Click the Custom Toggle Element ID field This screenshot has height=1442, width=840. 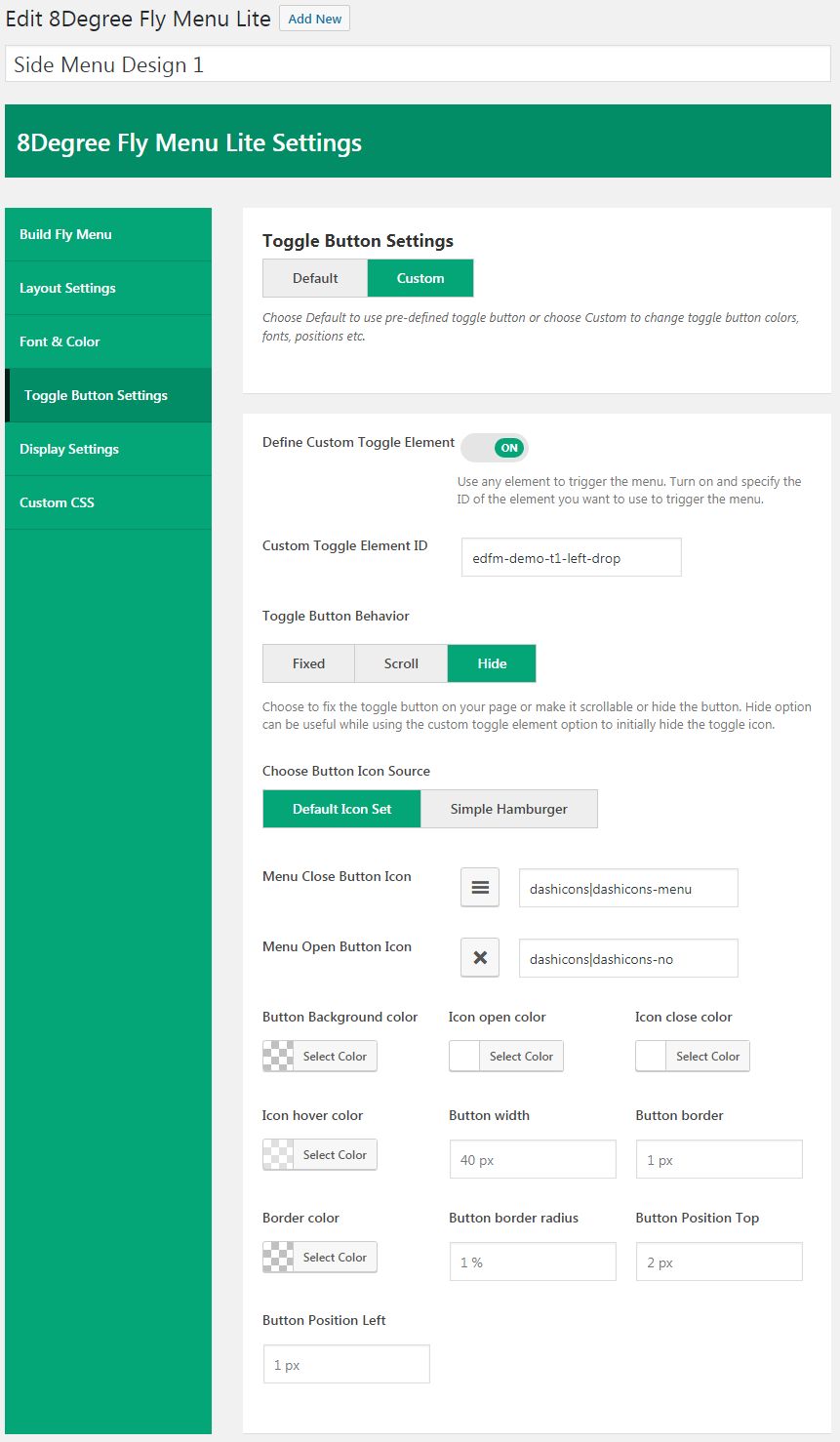coord(572,558)
